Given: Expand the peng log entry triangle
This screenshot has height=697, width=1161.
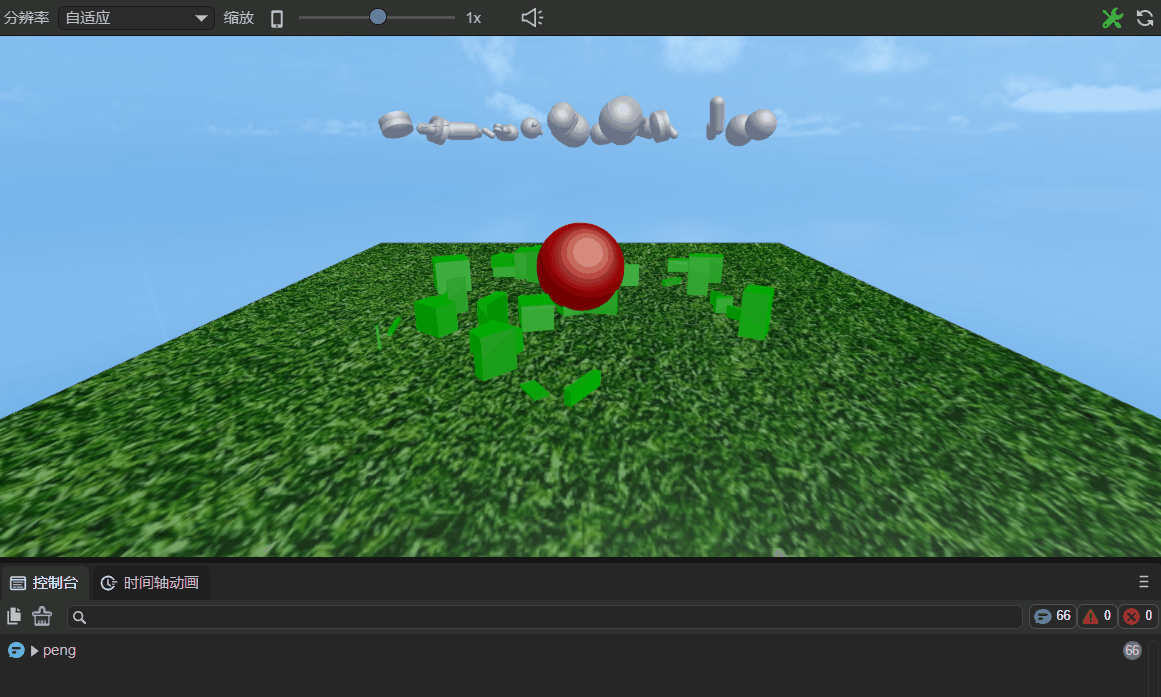Looking at the screenshot, I should coord(35,651).
